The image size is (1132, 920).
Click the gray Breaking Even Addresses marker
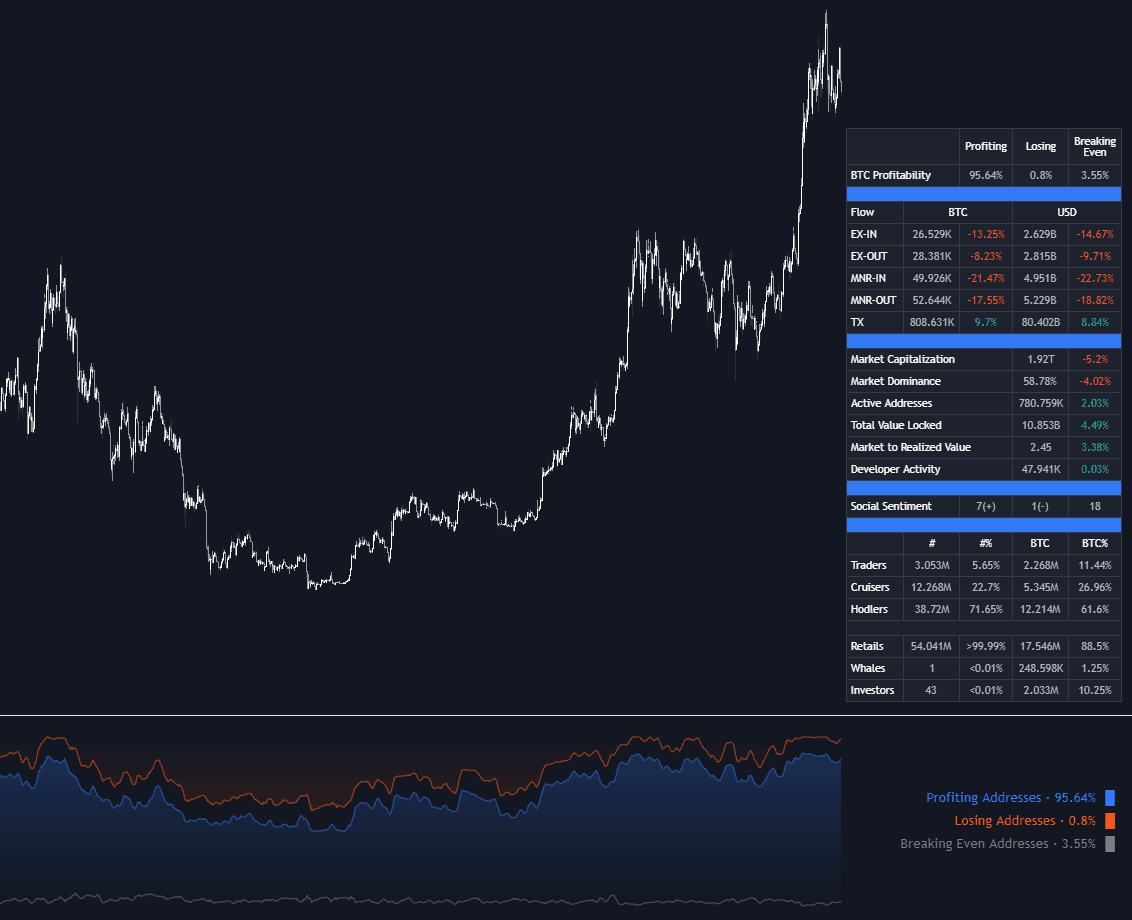[1112, 843]
